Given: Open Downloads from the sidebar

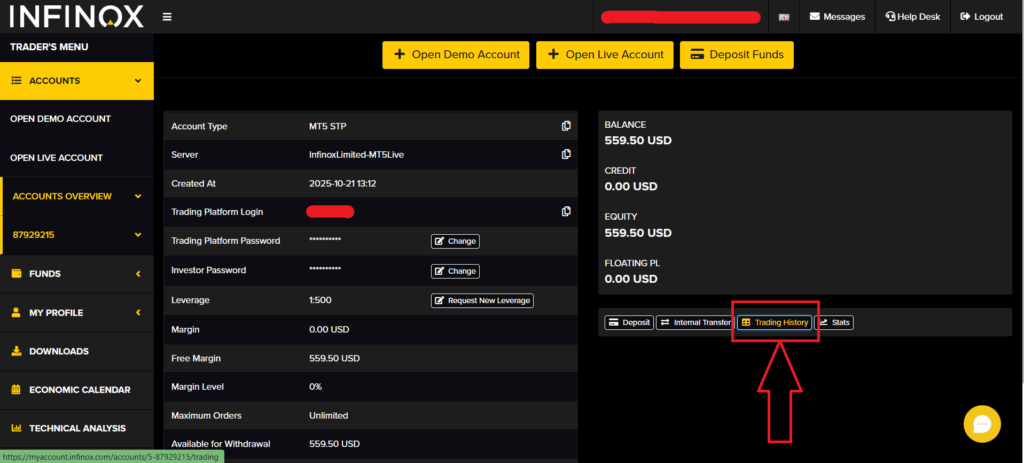Looking at the screenshot, I should pos(58,351).
